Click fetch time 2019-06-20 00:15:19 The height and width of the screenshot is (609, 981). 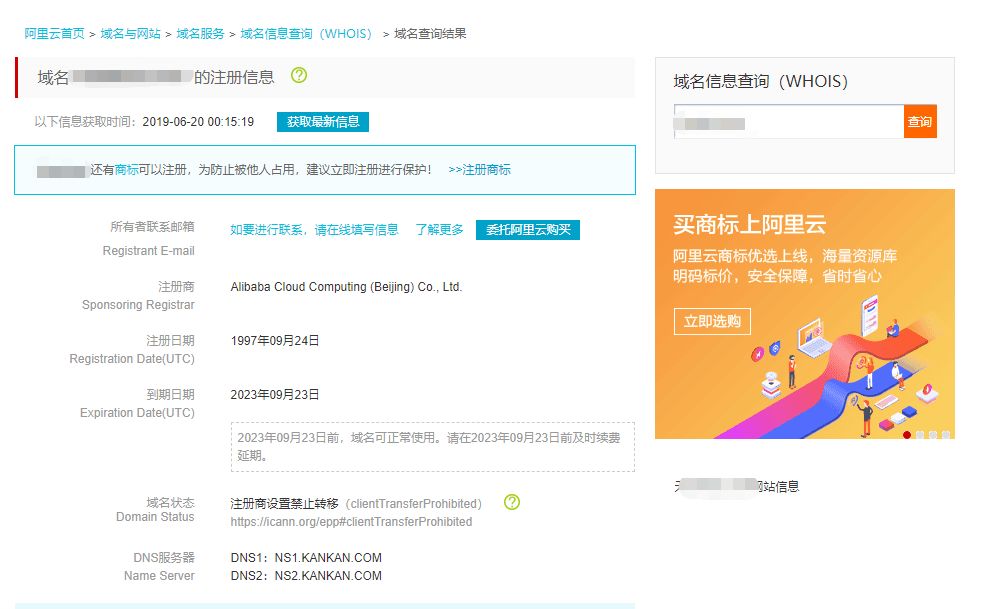[198, 121]
